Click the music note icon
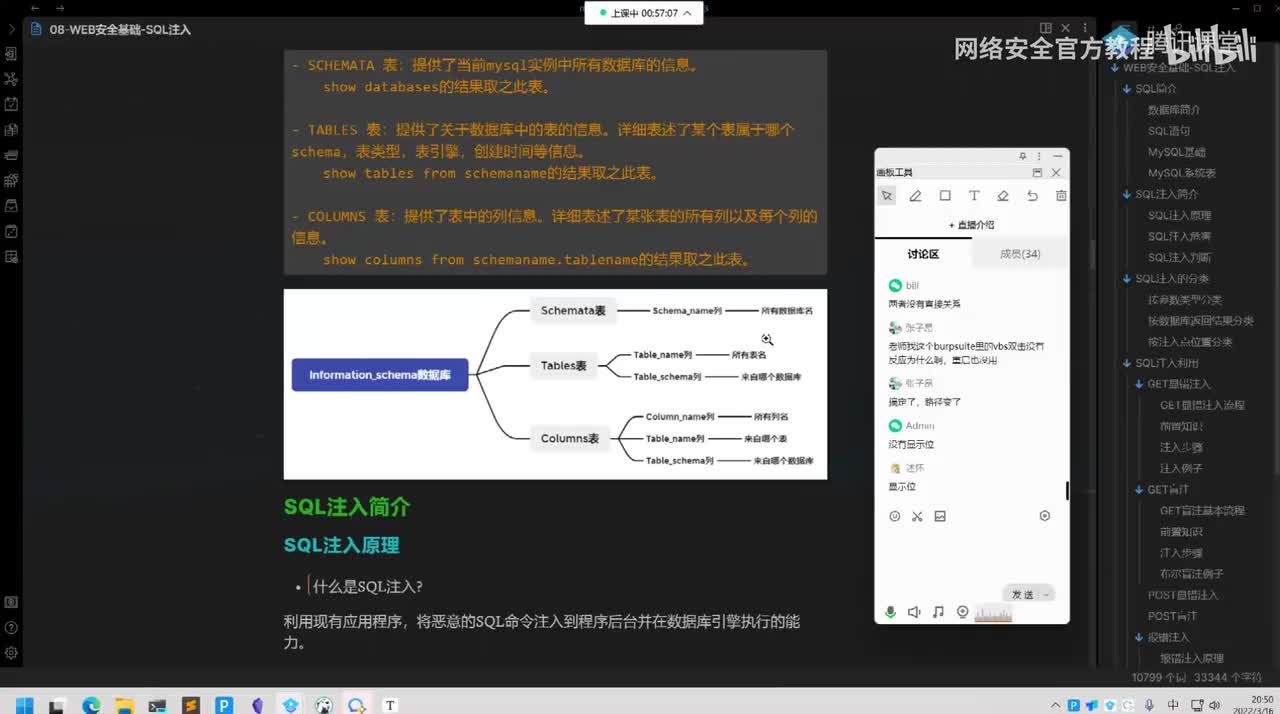Image resolution: width=1280 pixels, height=714 pixels. coord(938,612)
